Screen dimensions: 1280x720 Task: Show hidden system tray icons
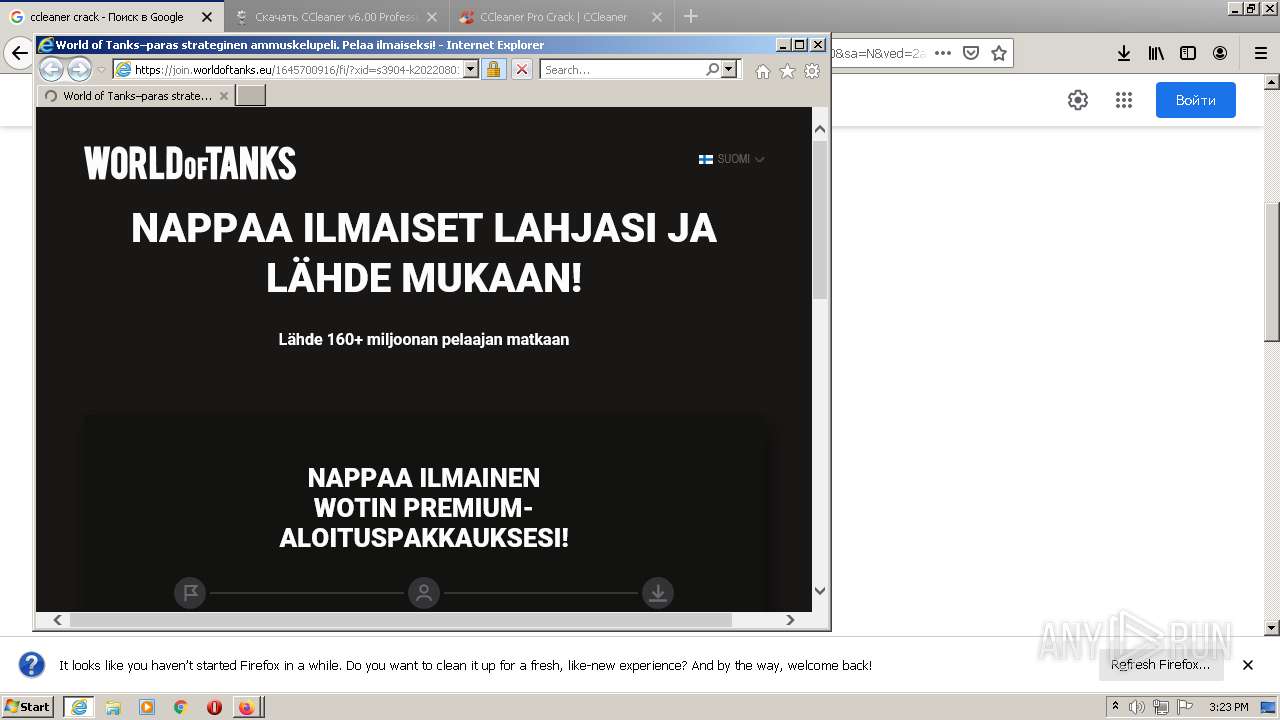click(x=1116, y=707)
